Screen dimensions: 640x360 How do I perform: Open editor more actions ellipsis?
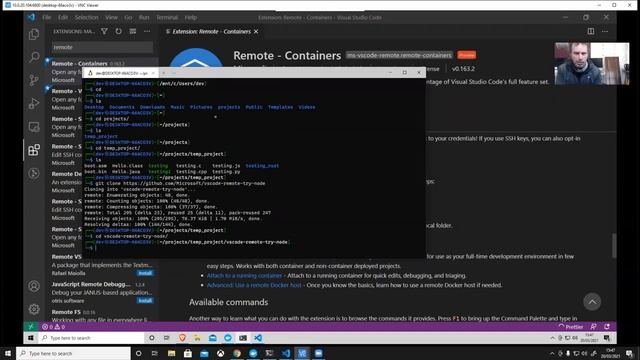[x=605, y=31]
